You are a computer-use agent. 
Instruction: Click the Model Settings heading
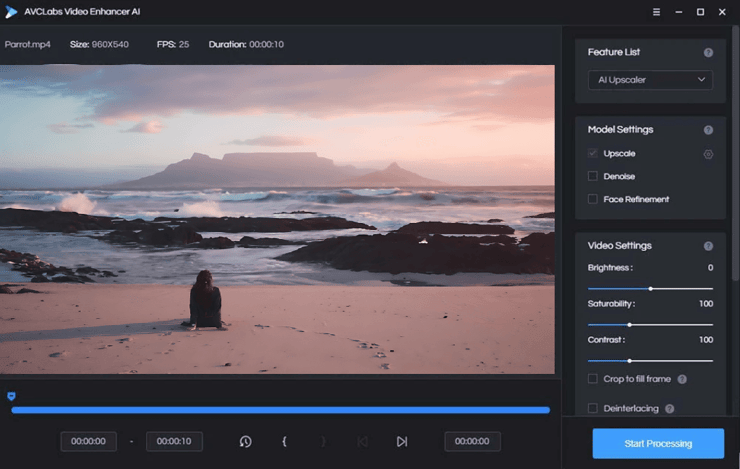620,129
